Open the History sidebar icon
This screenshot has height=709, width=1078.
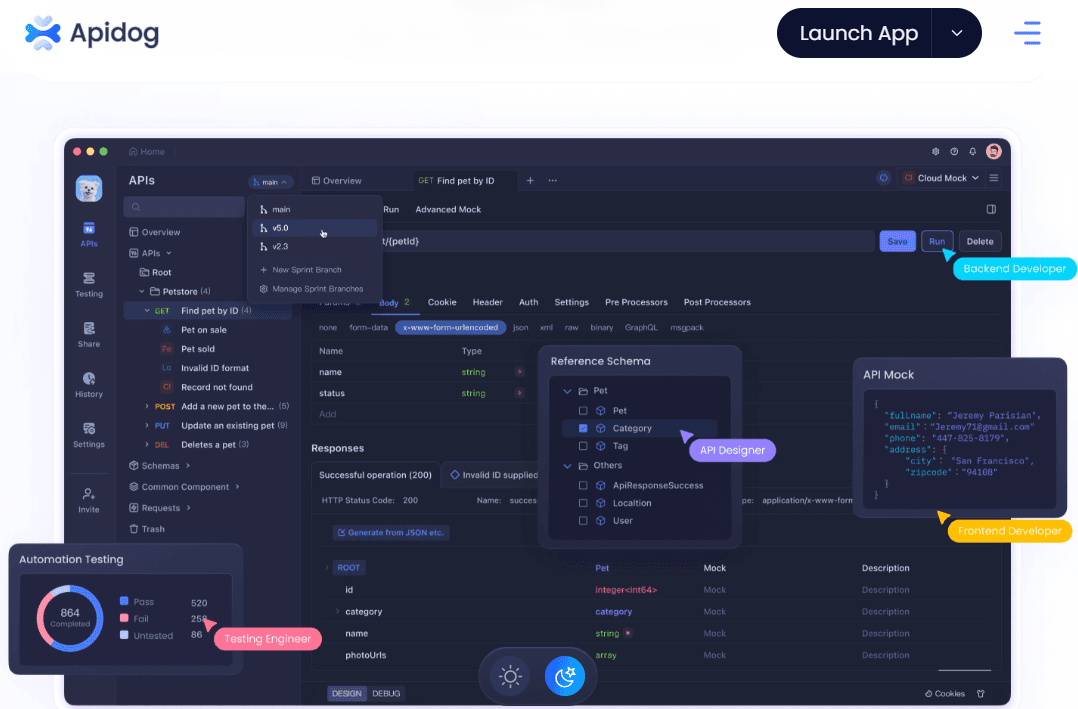(89, 385)
